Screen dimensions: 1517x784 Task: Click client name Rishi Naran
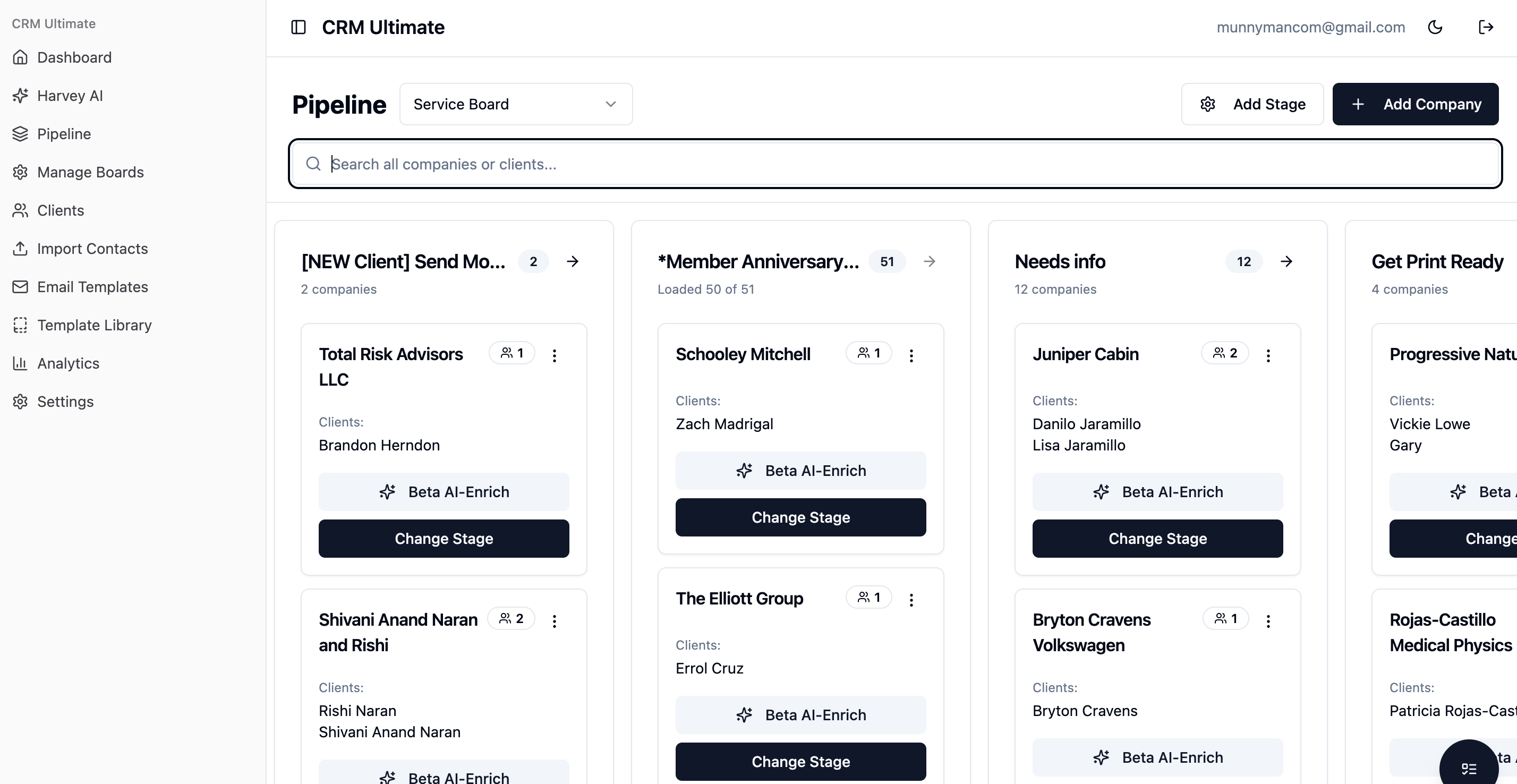pyautogui.click(x=357, y=711)
